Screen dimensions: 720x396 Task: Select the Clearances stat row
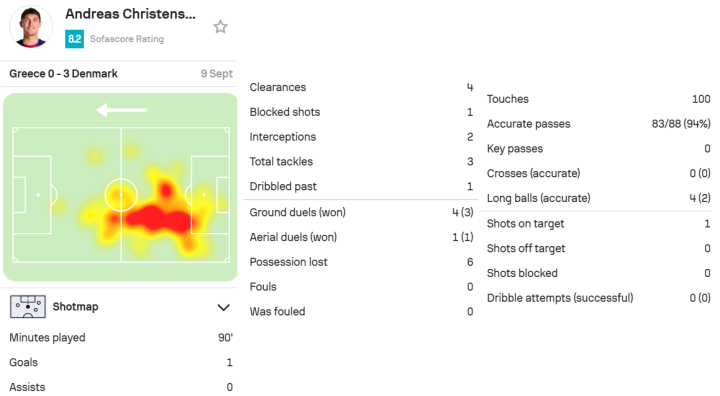coord(361,87)
